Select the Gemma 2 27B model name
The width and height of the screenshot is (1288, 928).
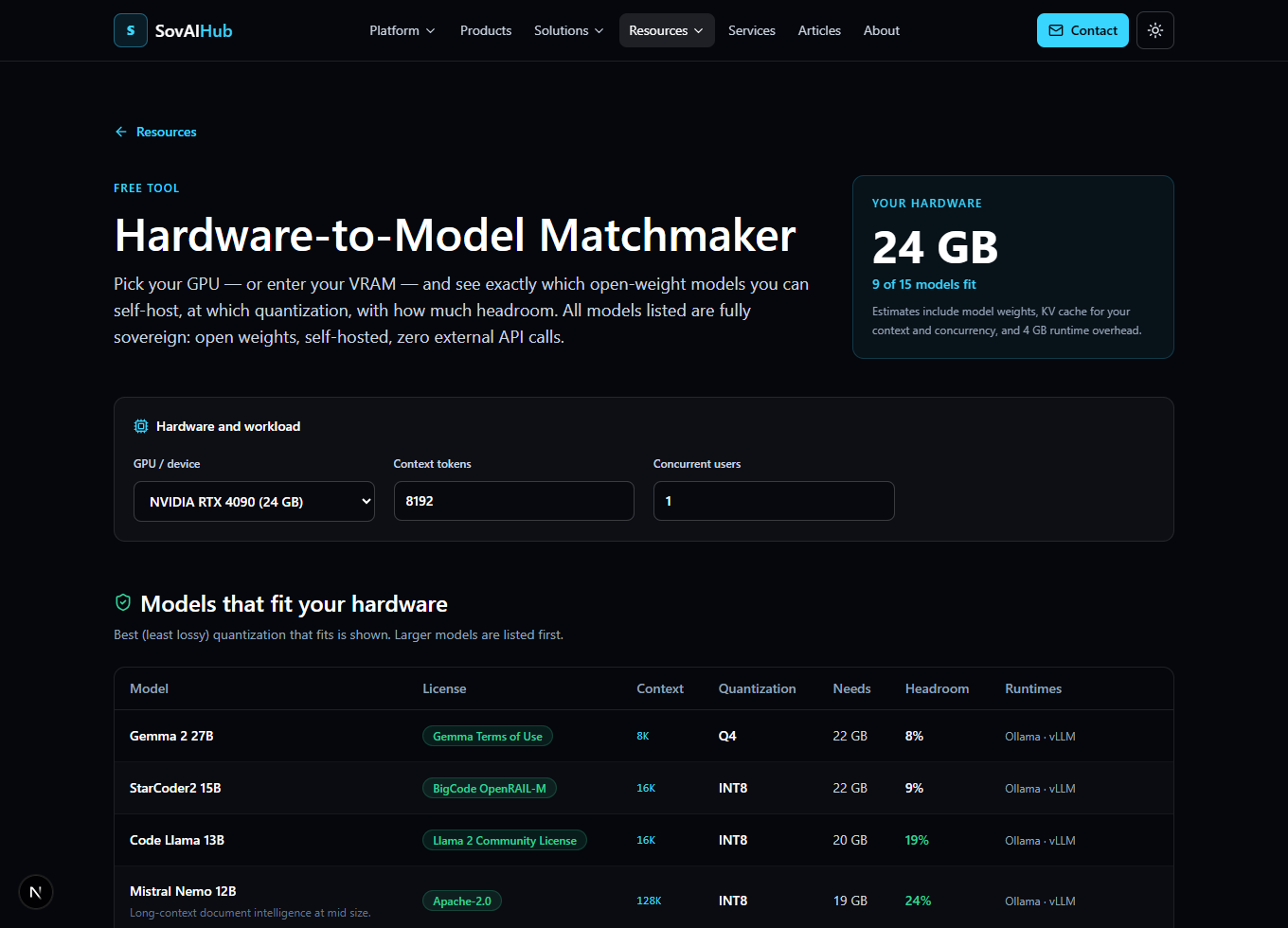(x=171, y=736)
